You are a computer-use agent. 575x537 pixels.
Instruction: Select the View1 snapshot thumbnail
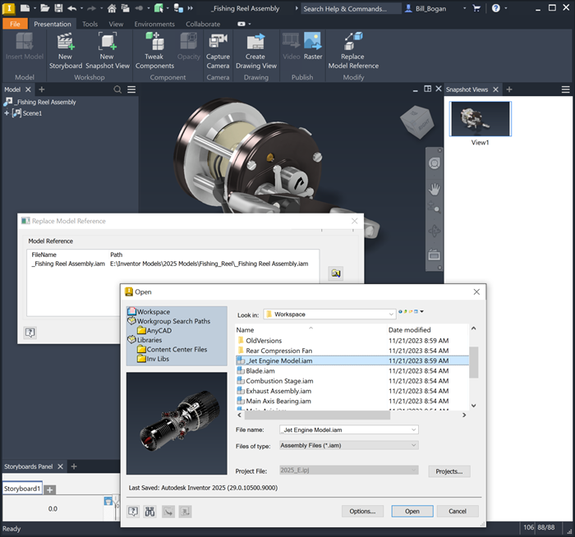(x=480, y=119)
